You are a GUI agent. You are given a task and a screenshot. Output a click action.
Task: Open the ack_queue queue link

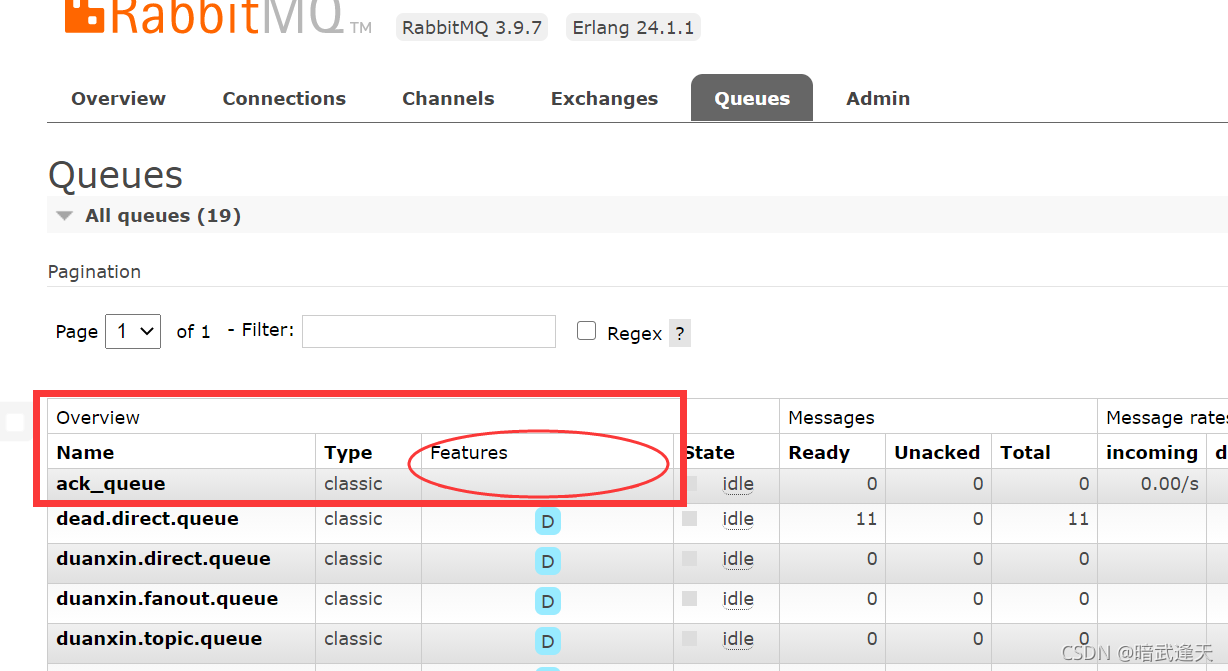(x=111, y=484)
